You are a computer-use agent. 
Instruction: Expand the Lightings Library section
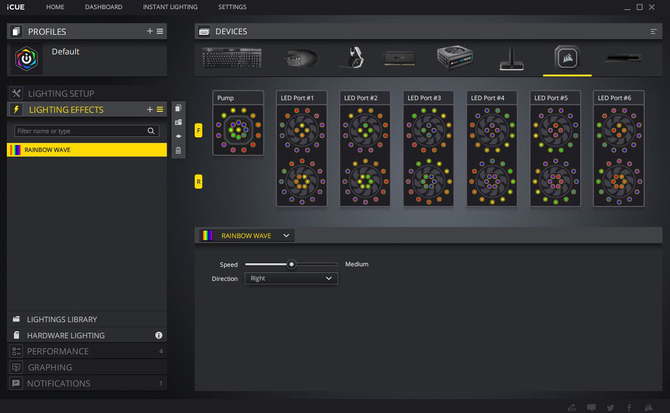(87, 319)
